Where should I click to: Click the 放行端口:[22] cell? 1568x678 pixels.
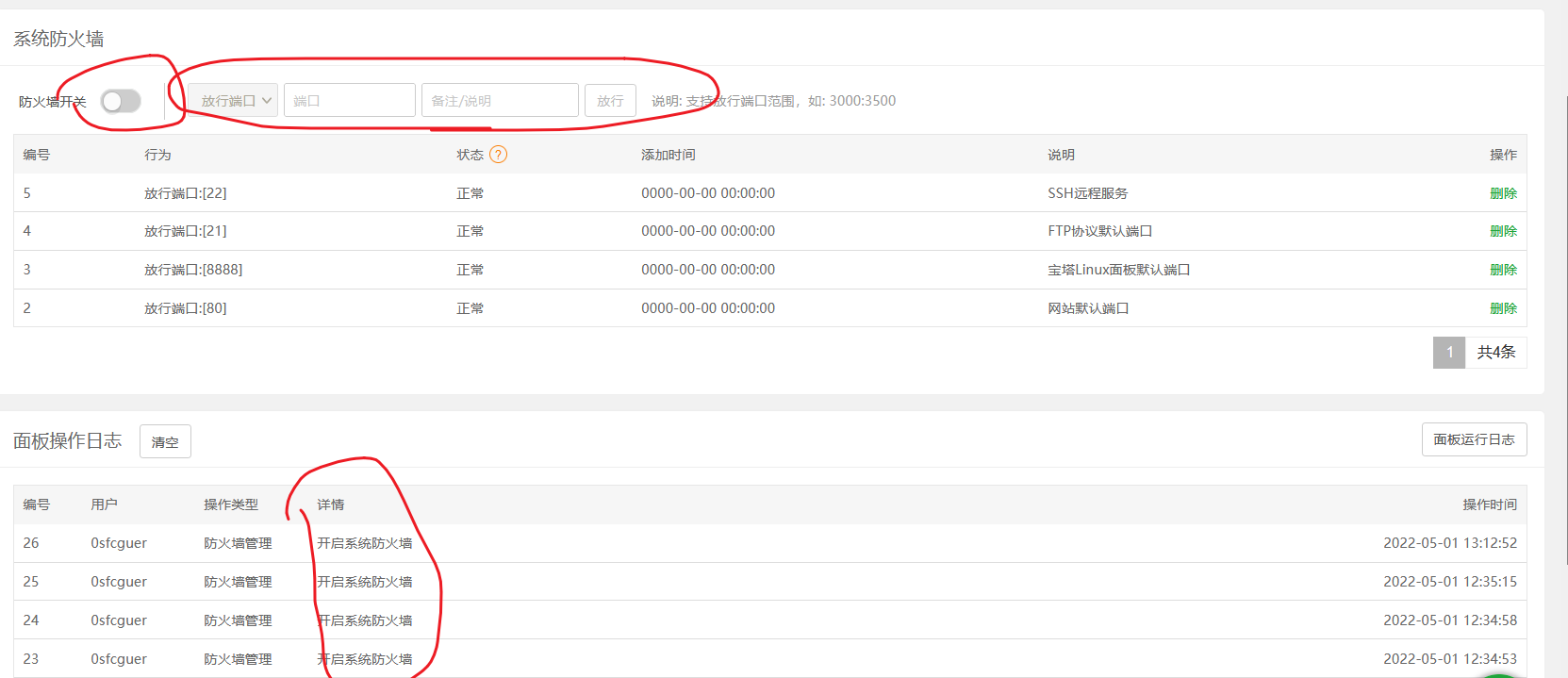pos(186,193)
